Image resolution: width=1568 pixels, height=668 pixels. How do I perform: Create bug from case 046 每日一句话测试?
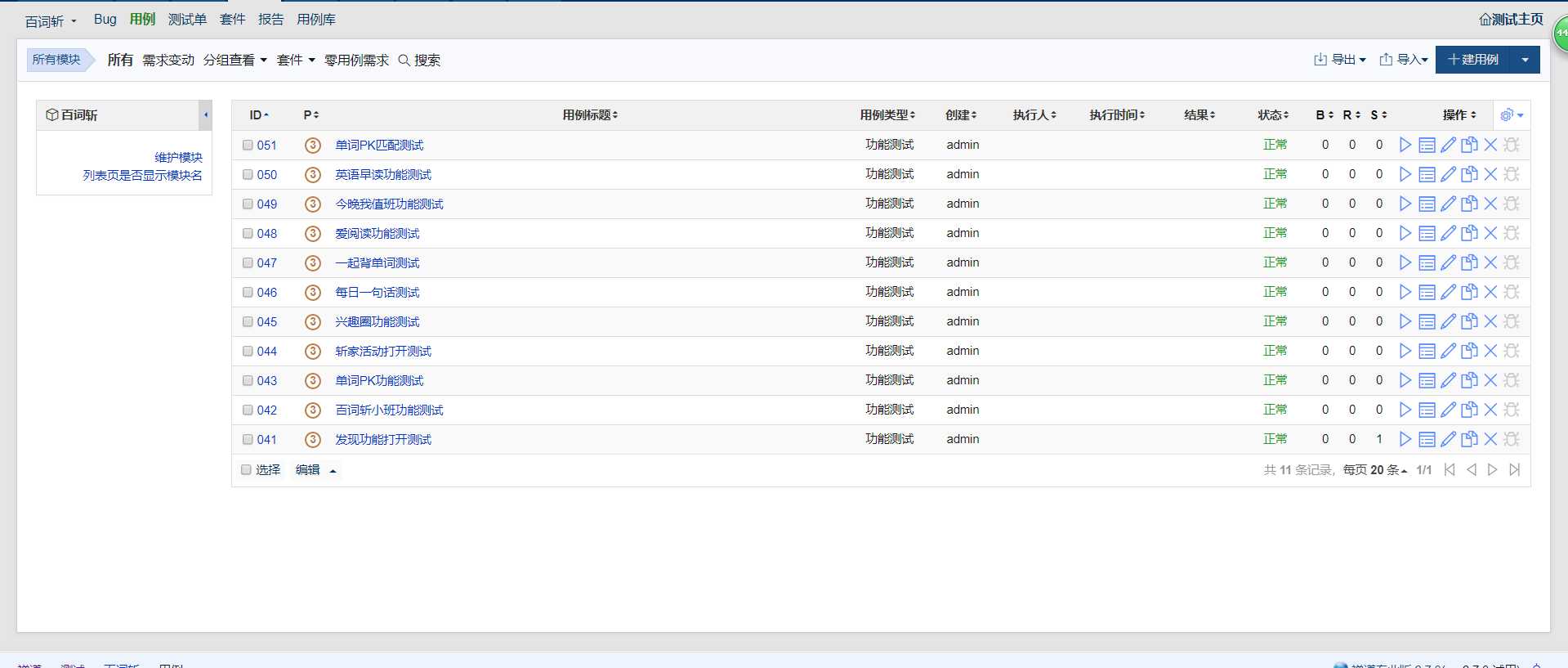[x=1512, y=292]
